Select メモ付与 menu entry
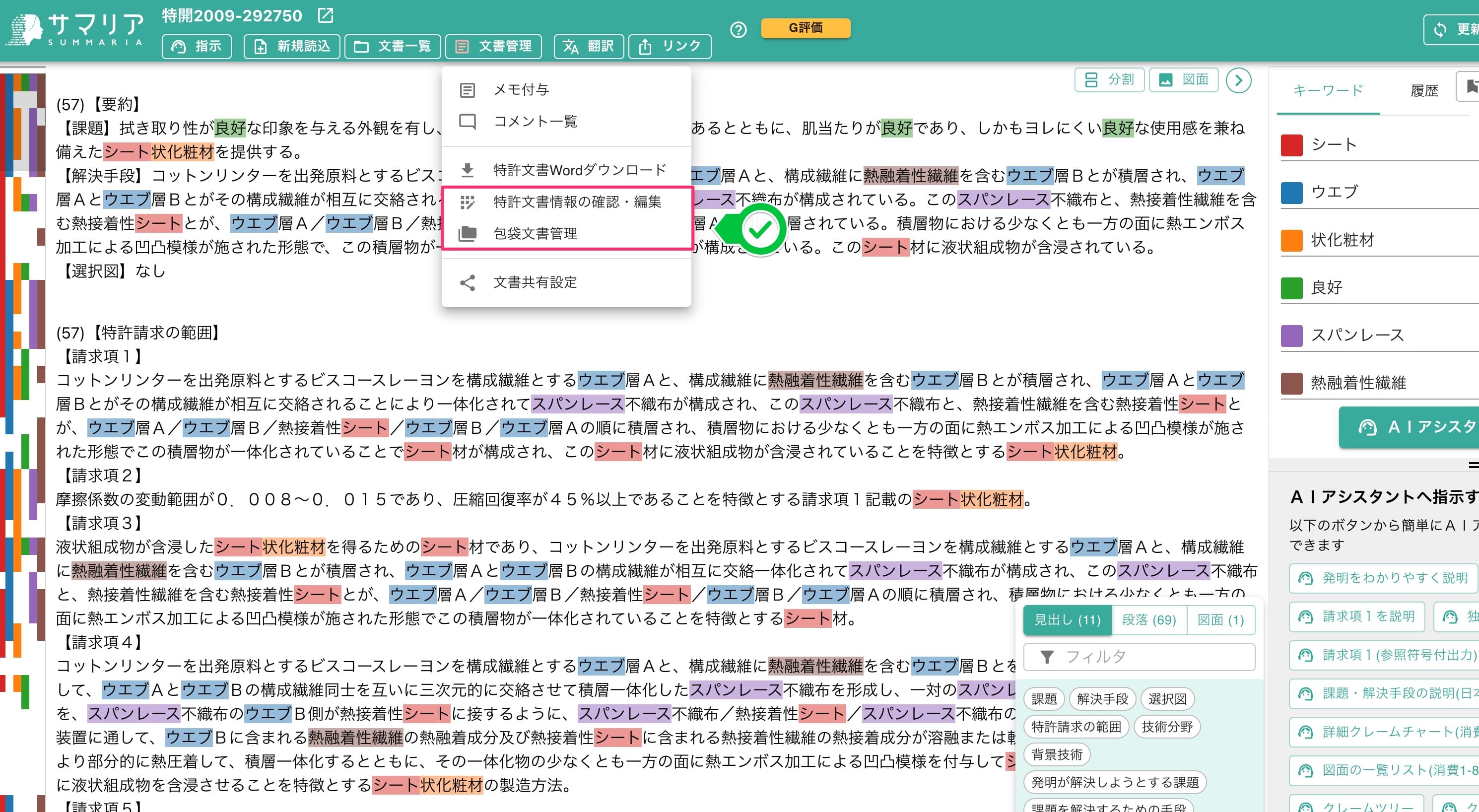 point(566,89)
